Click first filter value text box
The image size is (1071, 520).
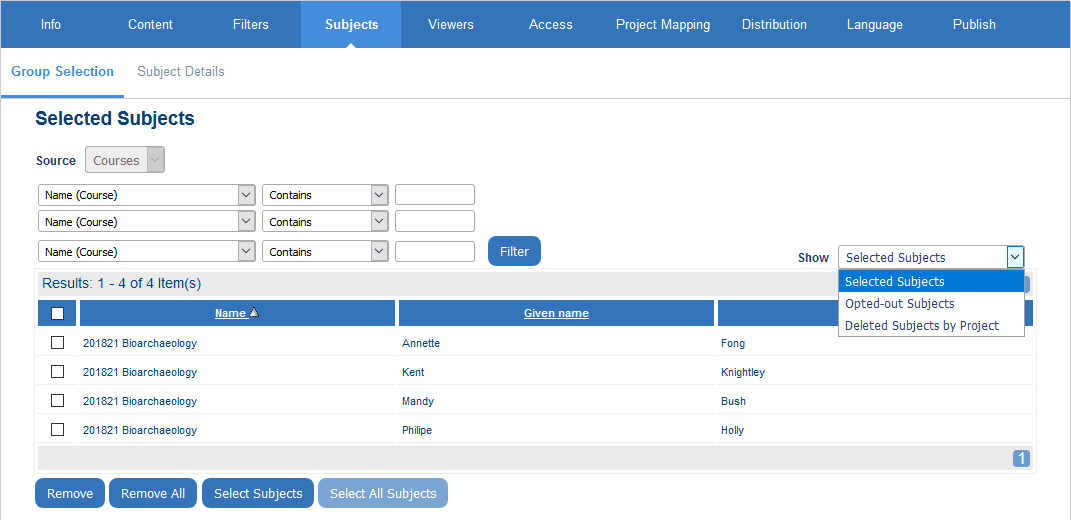434,195
